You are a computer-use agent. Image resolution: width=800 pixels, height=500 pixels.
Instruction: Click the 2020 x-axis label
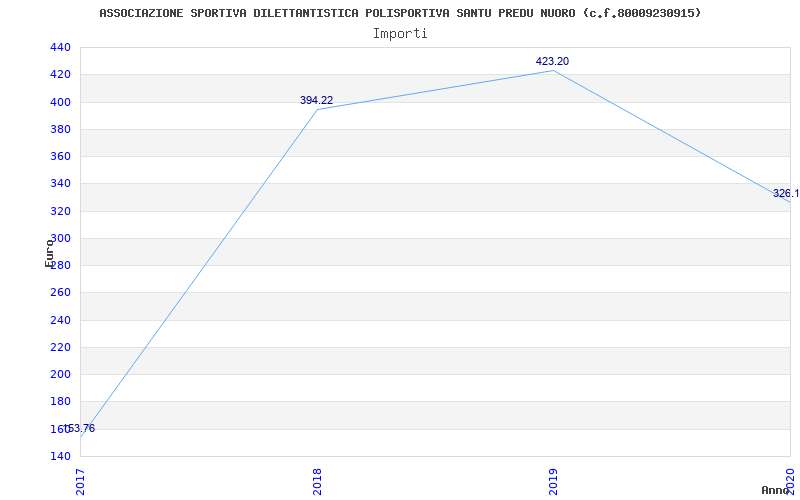[x=790, y=482]
